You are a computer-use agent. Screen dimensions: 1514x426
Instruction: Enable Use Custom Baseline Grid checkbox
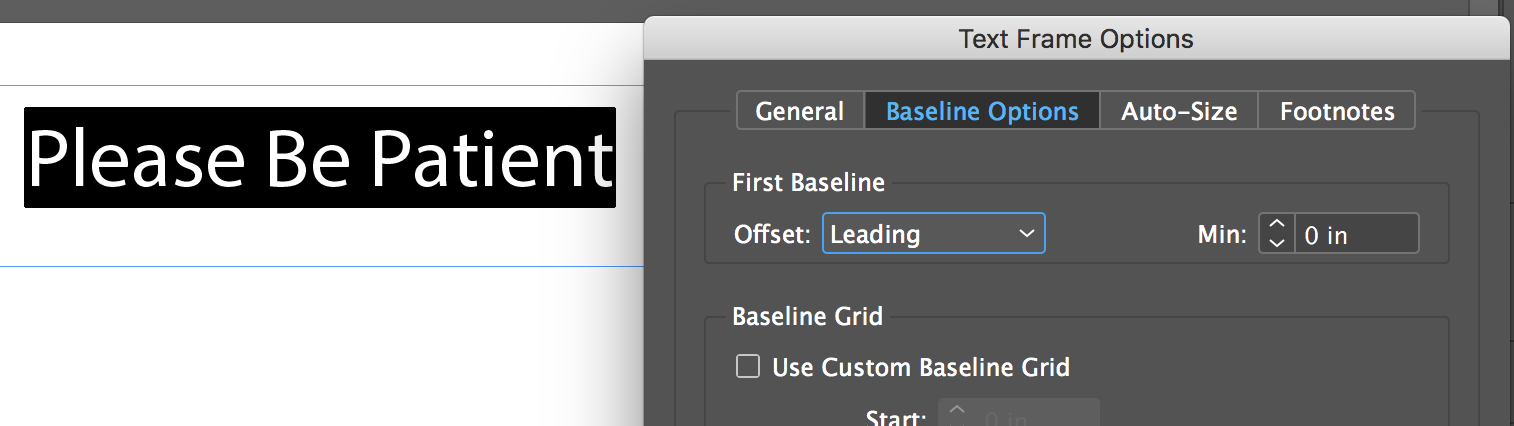point(748,366)
